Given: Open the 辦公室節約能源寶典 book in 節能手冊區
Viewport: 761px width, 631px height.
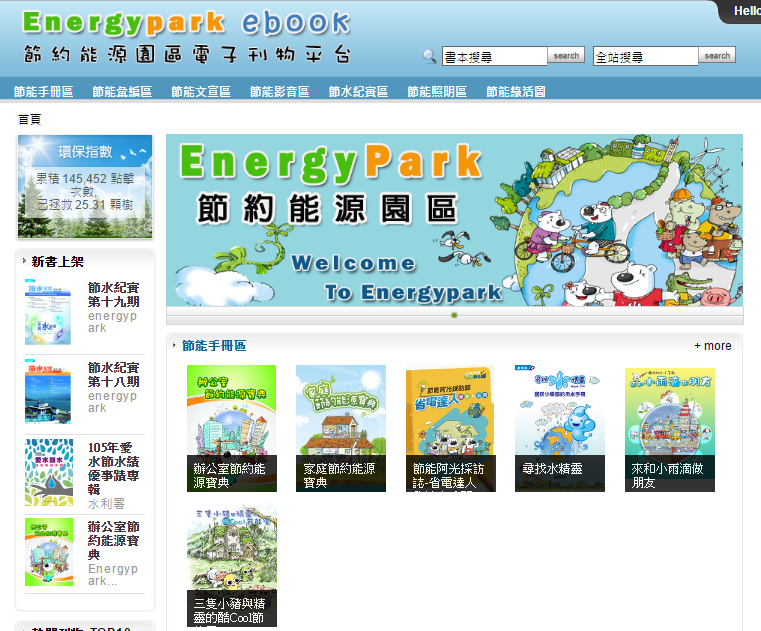Looking at the screenshot, I should tap(232, 428).
